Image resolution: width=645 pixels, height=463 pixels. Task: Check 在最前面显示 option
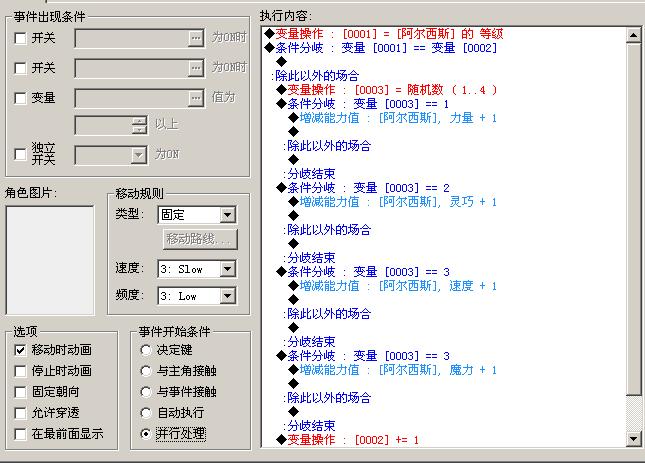[x=20, y=434]
